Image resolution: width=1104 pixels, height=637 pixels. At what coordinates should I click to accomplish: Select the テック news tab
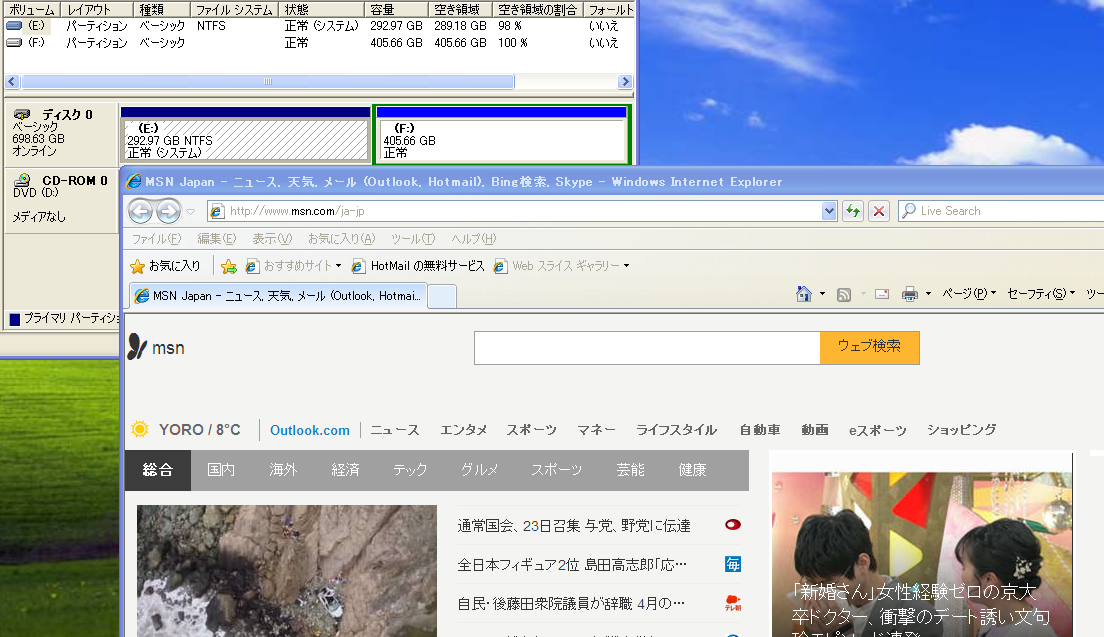(410, 470)
